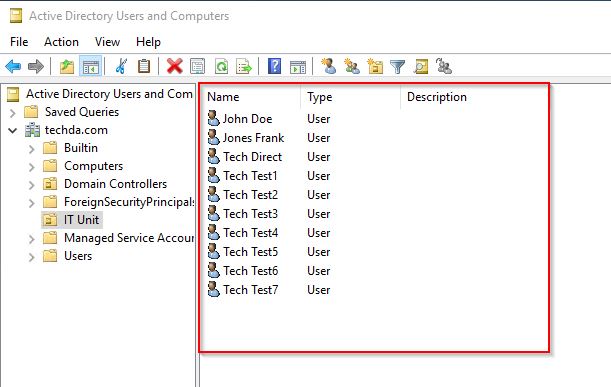The height and width of the screenshot is (387, 611).
Task: Click the Export List icon
Action: [244, 67]
